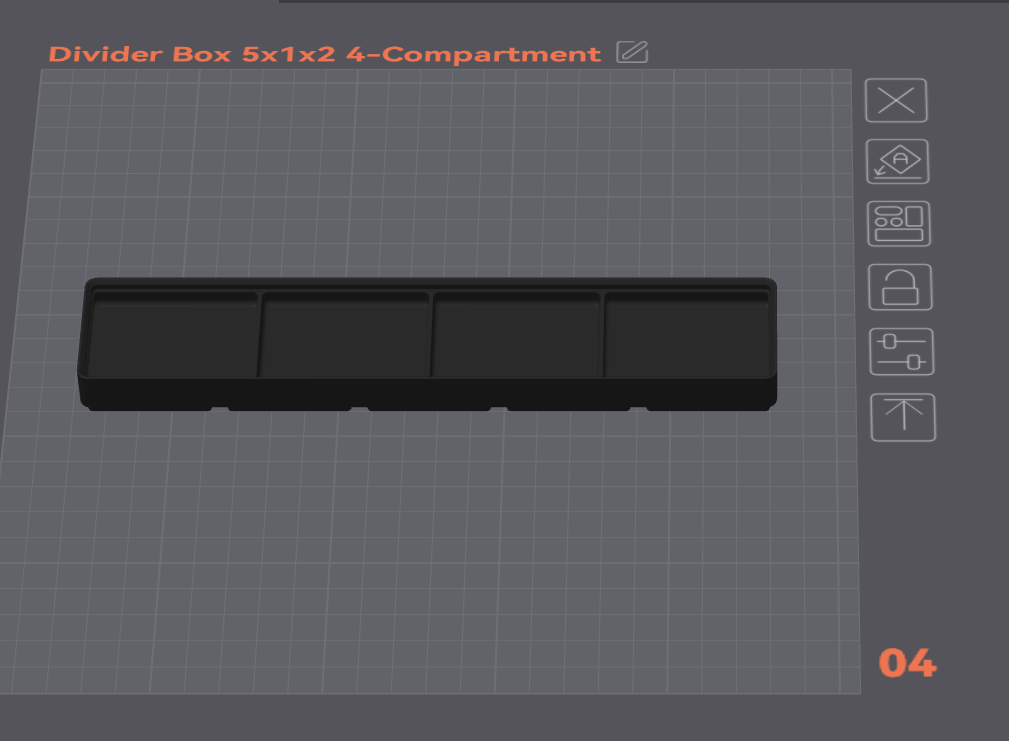This screenshot has width=1009, height=741.
Task: Close the plate with the X icon
Action: pyautogui.click(x=896, y=100)
